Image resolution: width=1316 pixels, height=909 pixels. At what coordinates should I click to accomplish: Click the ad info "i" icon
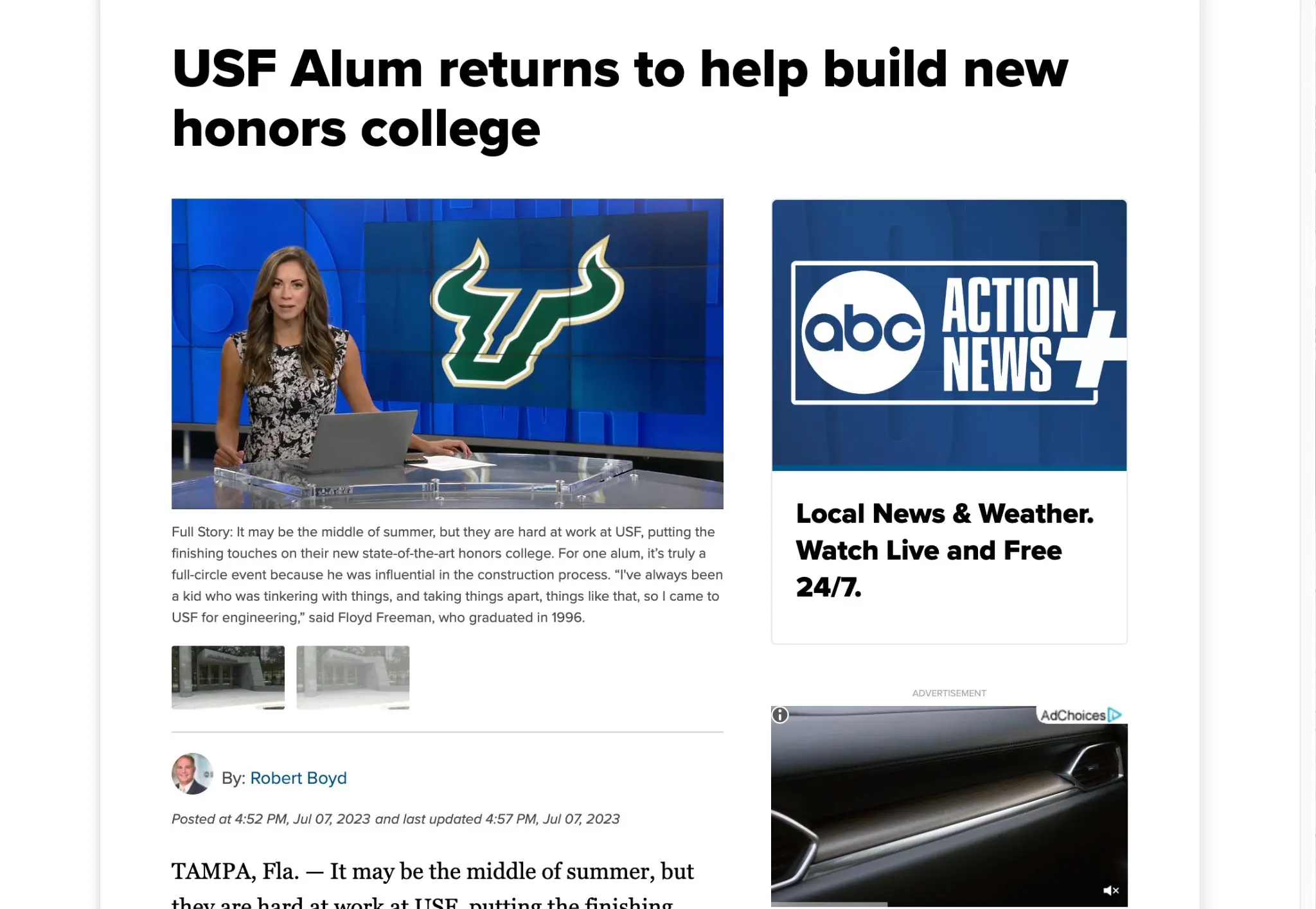[780, 714]
